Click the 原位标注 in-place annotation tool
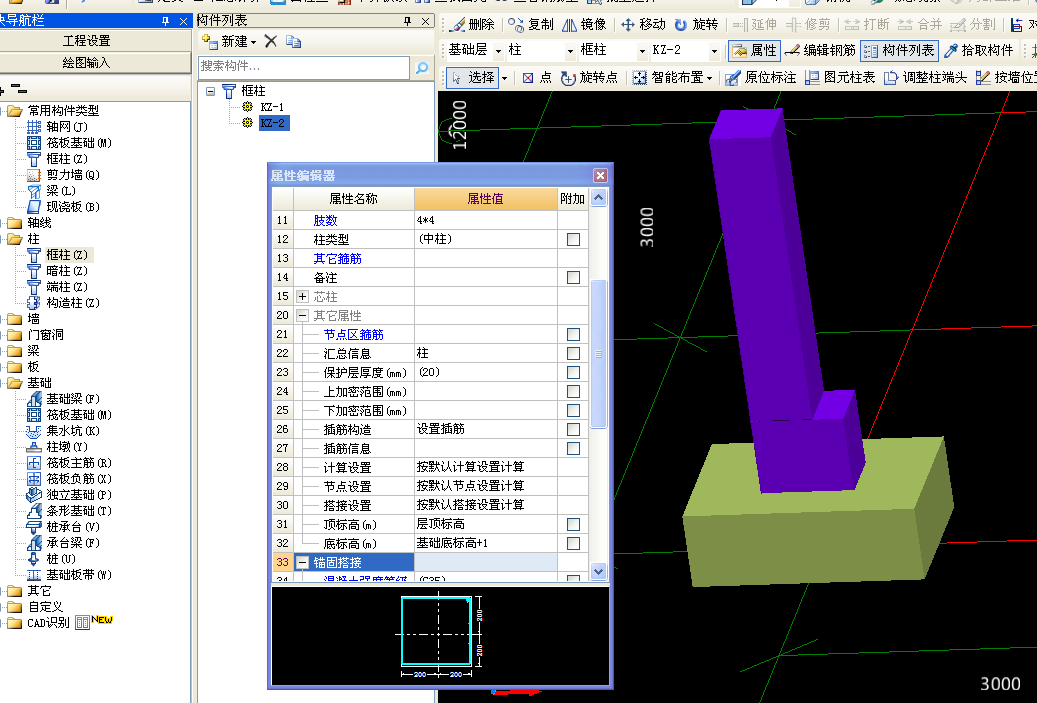1037x703 pixels. (x=760, y=77)
